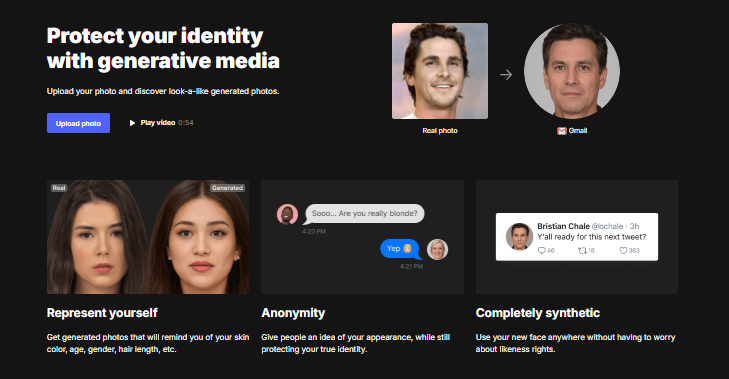
Task: Click the blonde woman chat avatar
Action: 437,249
